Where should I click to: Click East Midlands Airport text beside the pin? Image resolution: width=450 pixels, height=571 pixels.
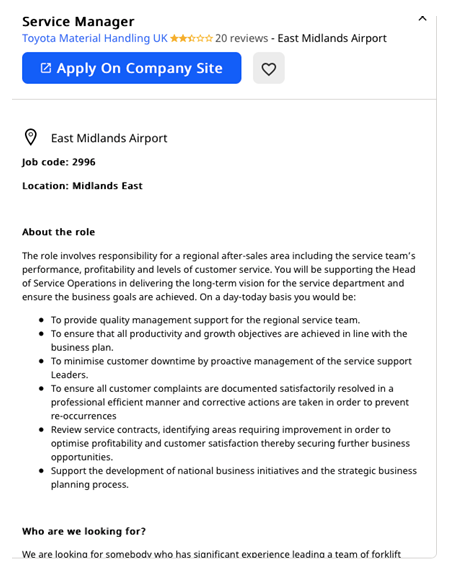(x=109, y=138)
